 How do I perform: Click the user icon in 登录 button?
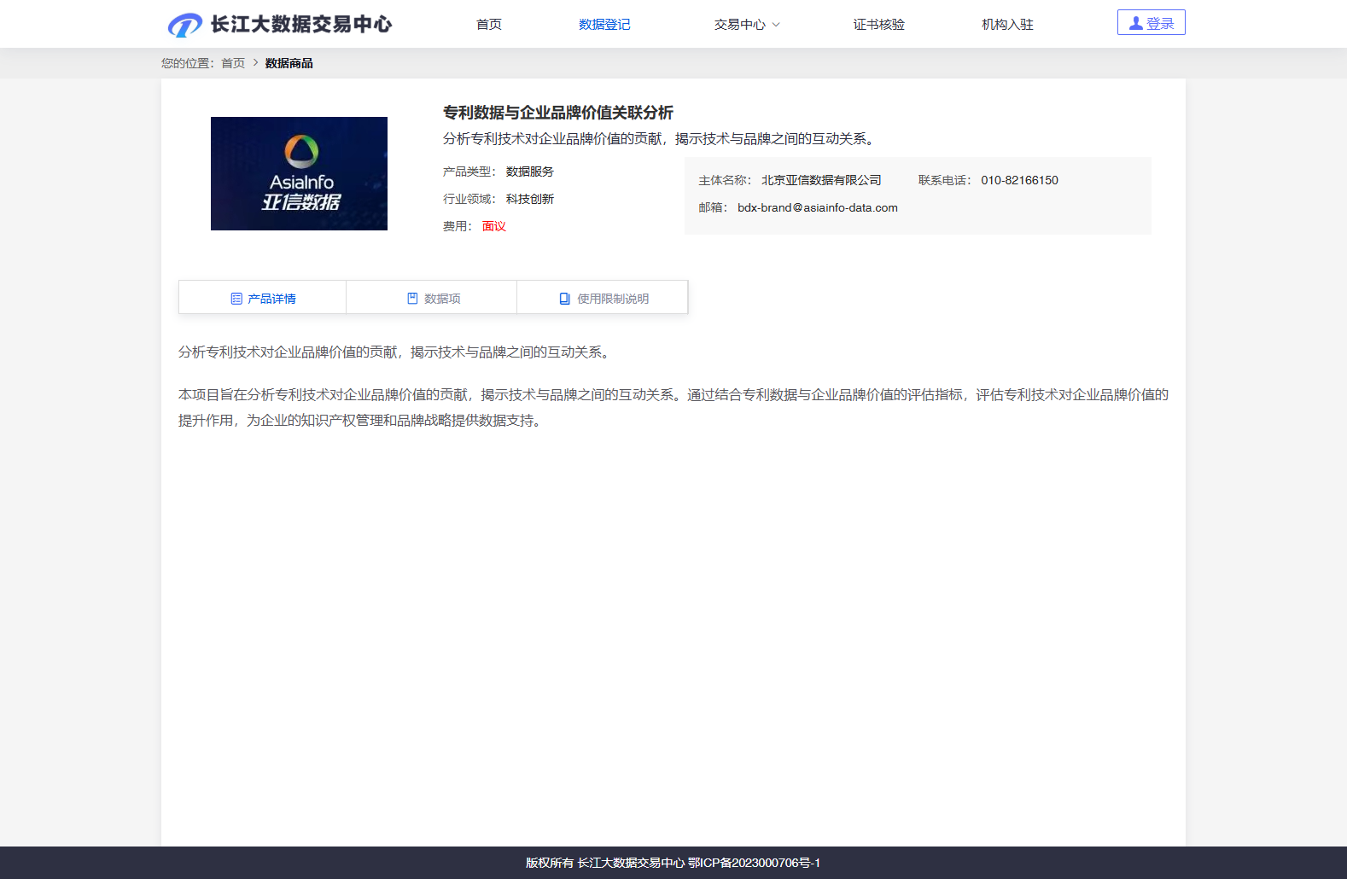click(1135, 24)
